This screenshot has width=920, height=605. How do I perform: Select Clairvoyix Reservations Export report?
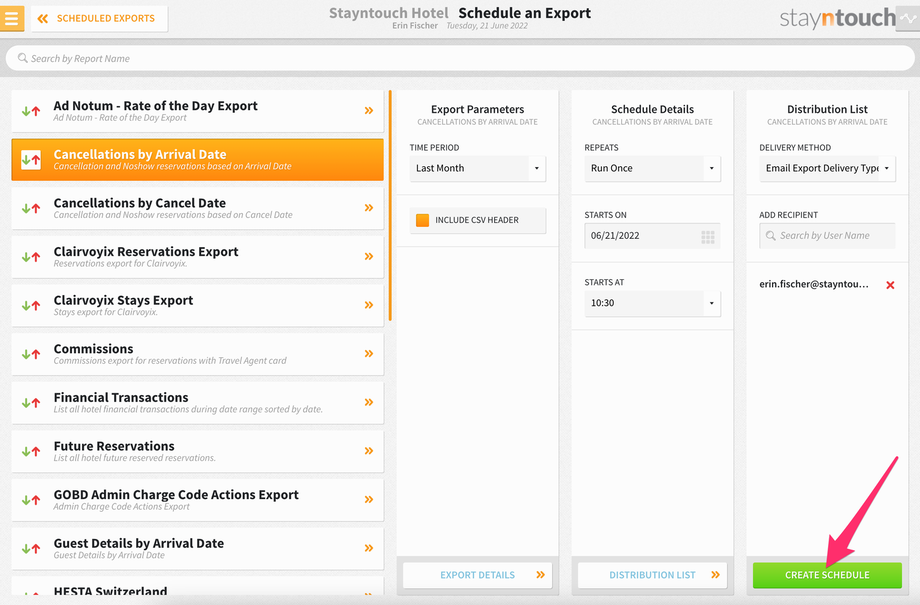click(x=197, y=257)
